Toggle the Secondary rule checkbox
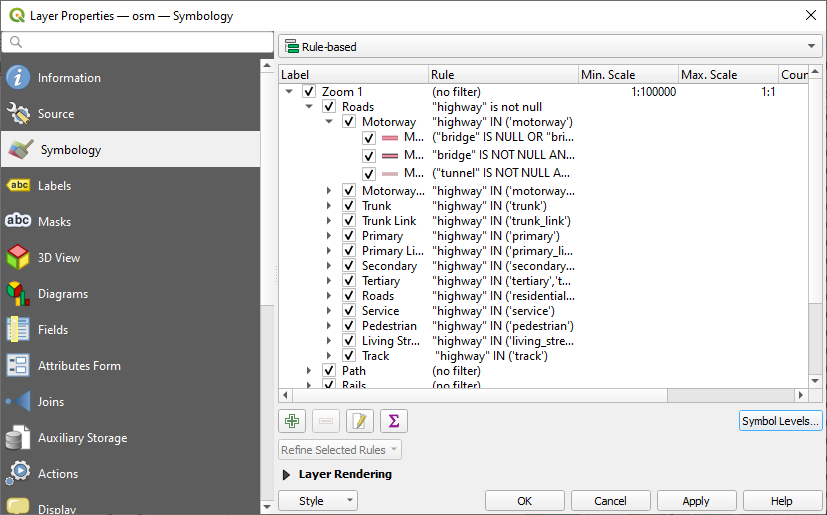827x515 pixels. (x=349, y=266)
